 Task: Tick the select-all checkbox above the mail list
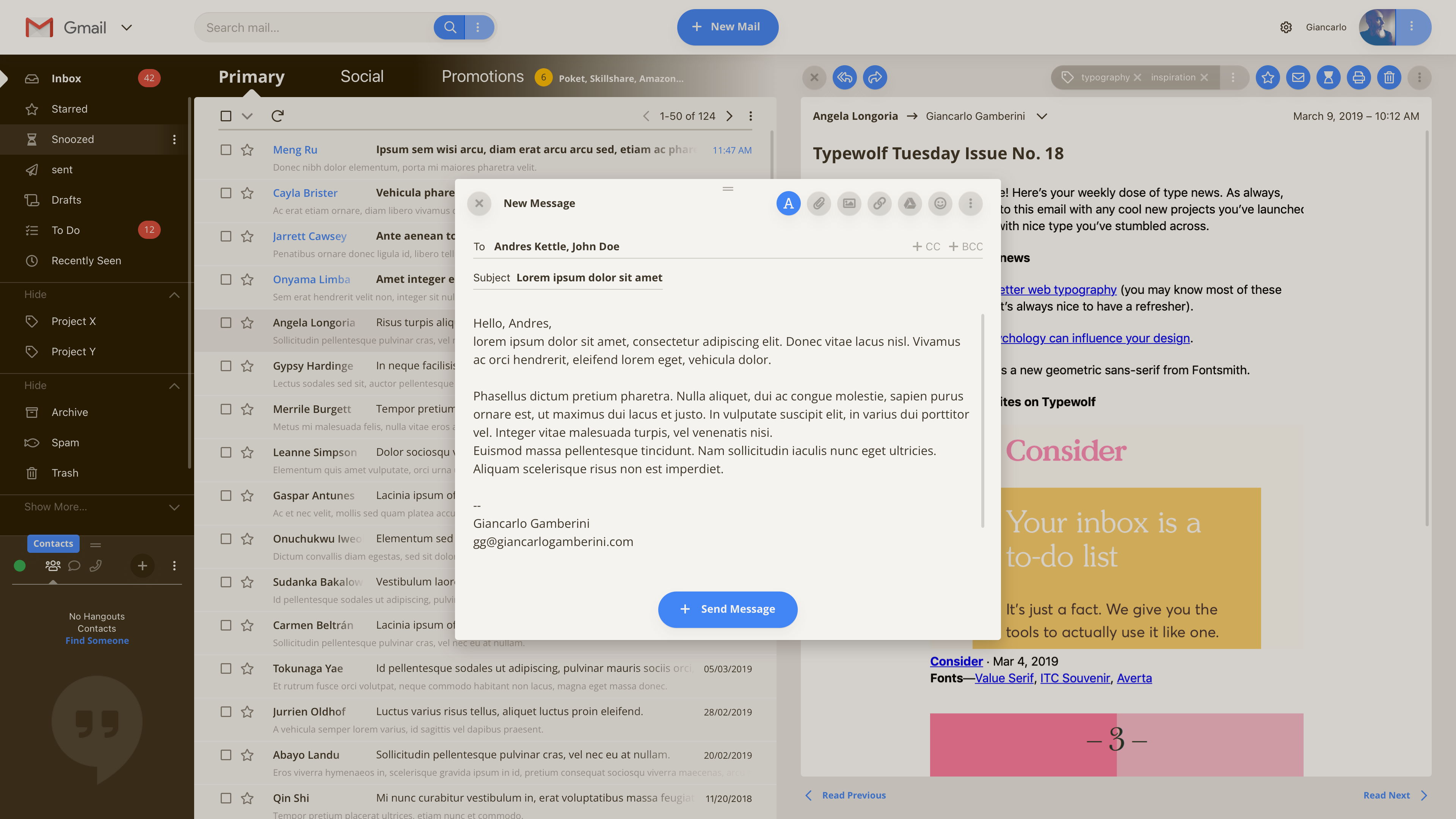[226, 116]
